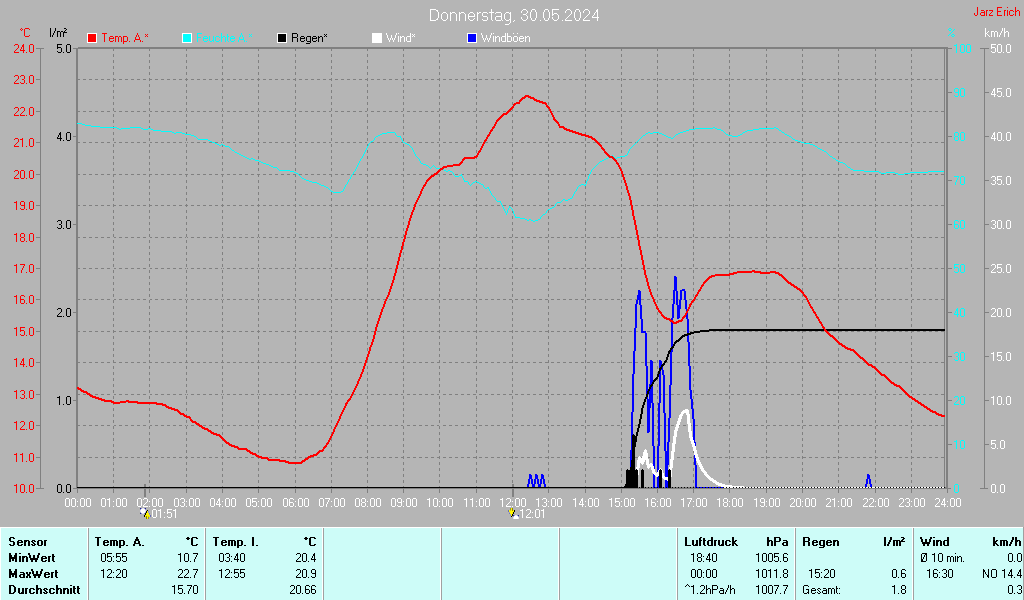The height and width of the screenshot is (600, 1024).
Task: Click the white Wind legend swatch
Action: click(377, 38)
